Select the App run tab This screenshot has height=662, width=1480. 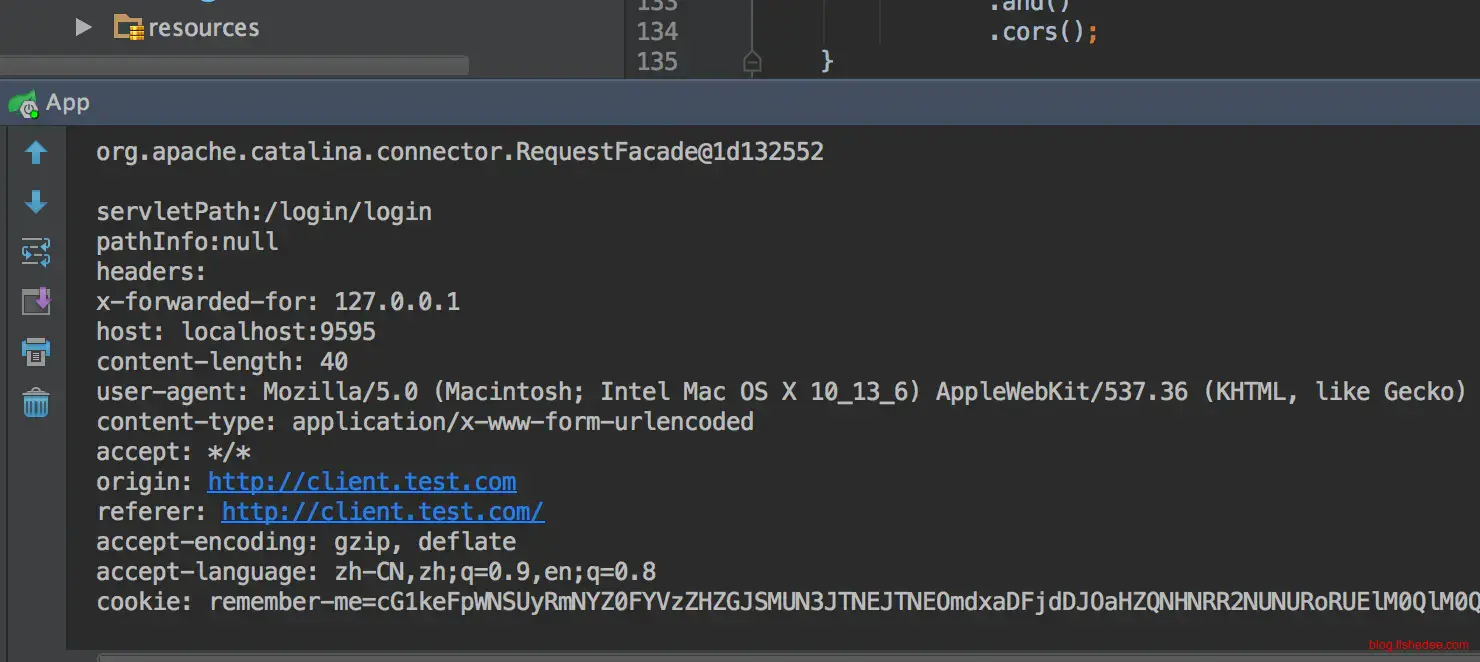click(67, 103)
